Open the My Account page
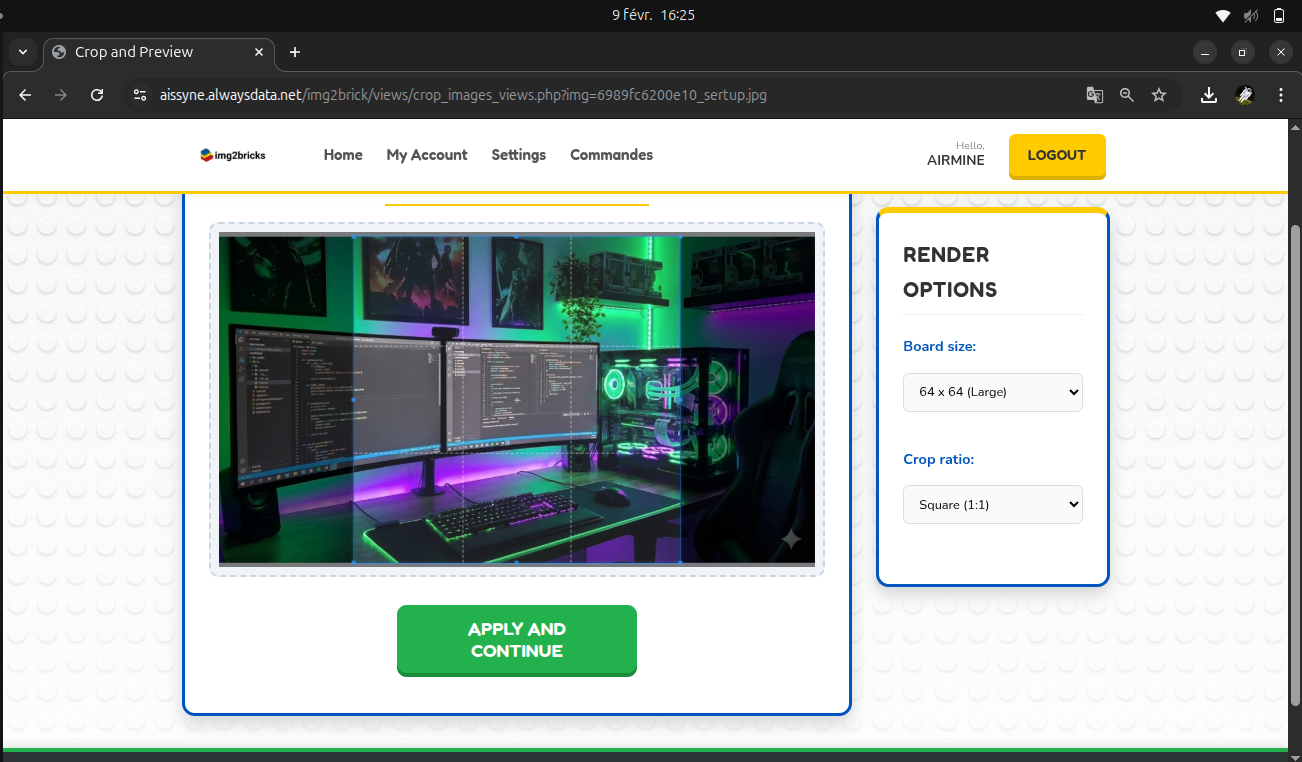1302x762 pixels. [427, 155]
